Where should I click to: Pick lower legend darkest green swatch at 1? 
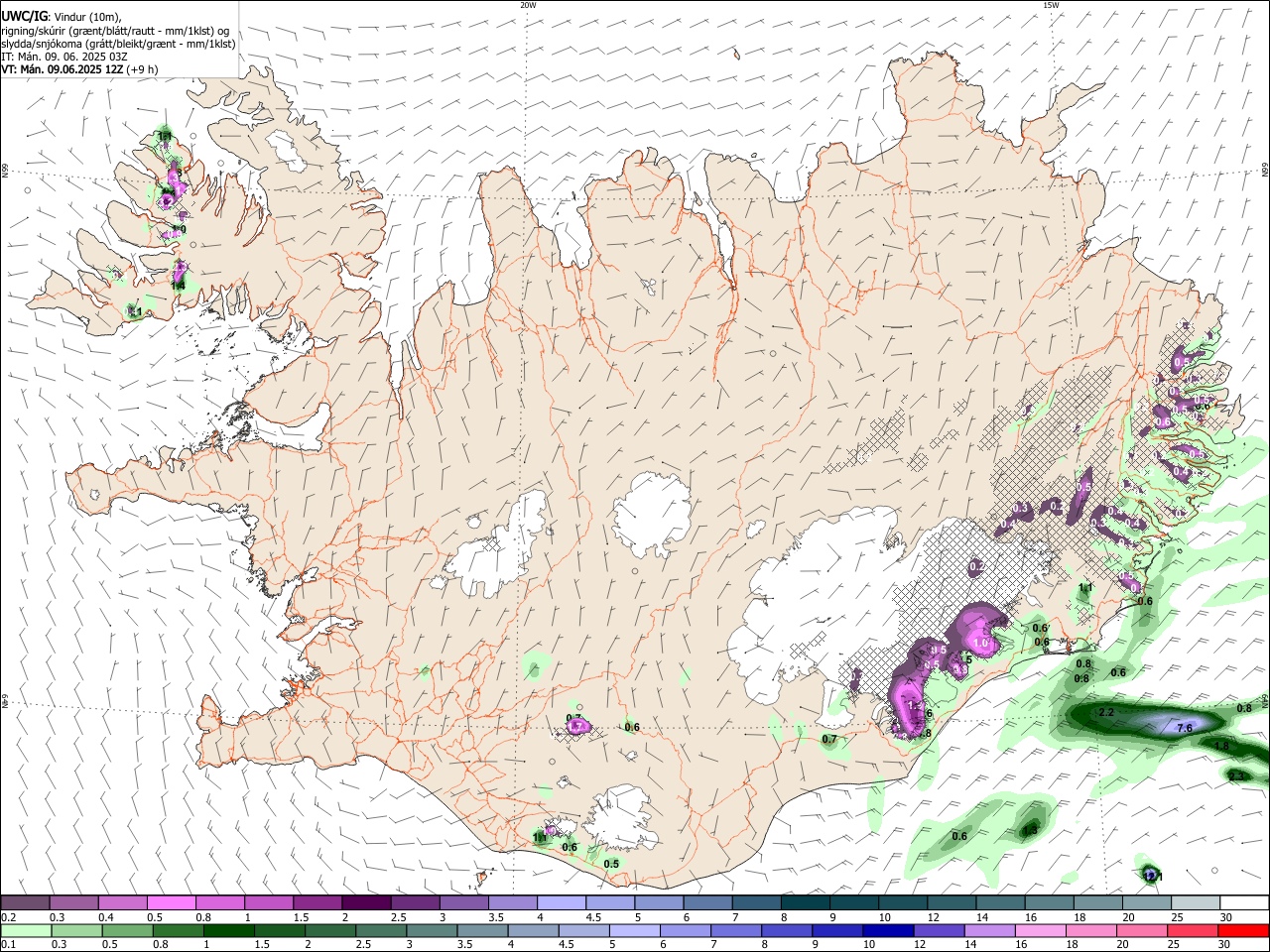[x=228, y=930]
